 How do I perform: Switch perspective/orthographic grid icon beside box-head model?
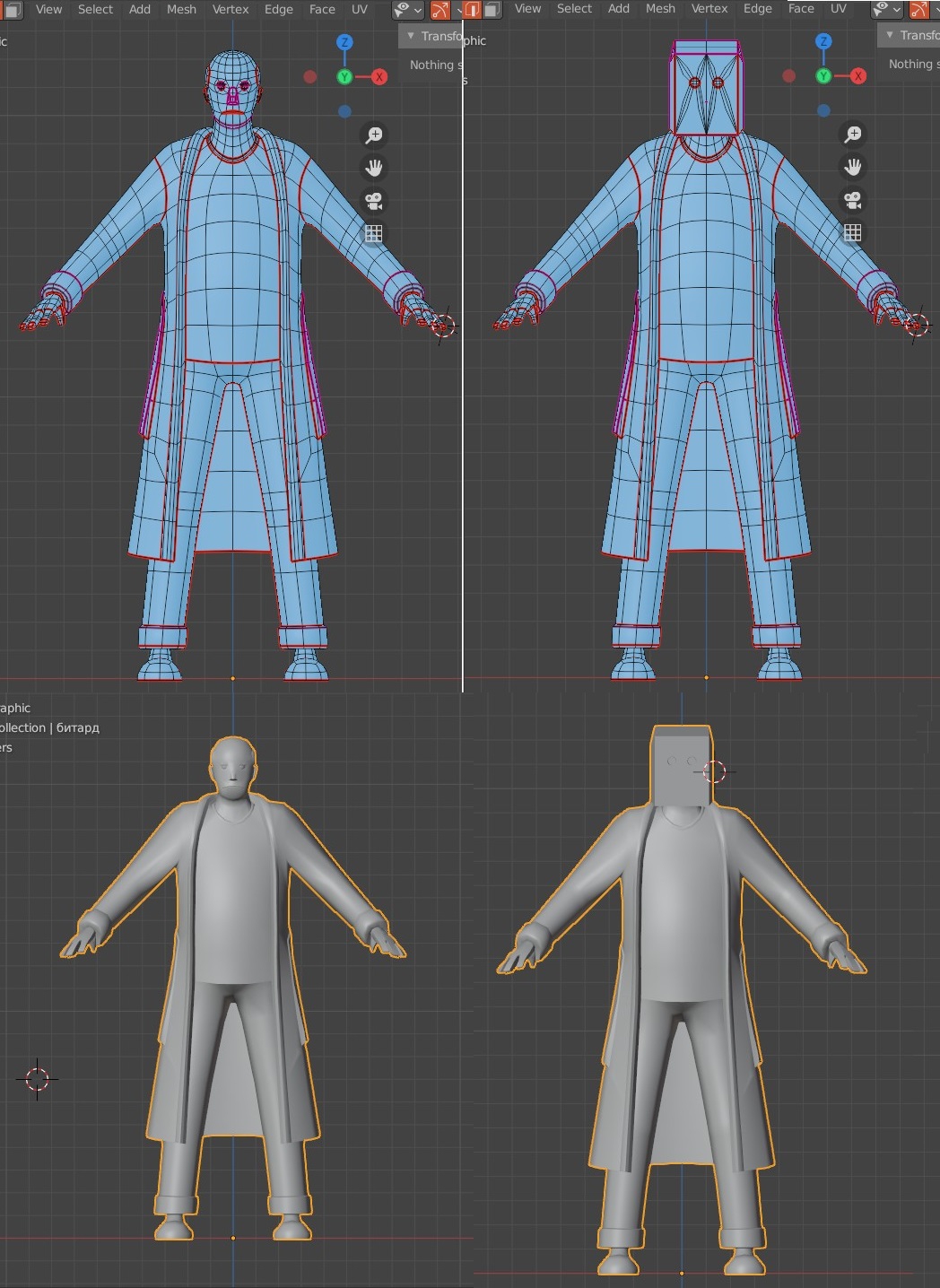point(853,232)
